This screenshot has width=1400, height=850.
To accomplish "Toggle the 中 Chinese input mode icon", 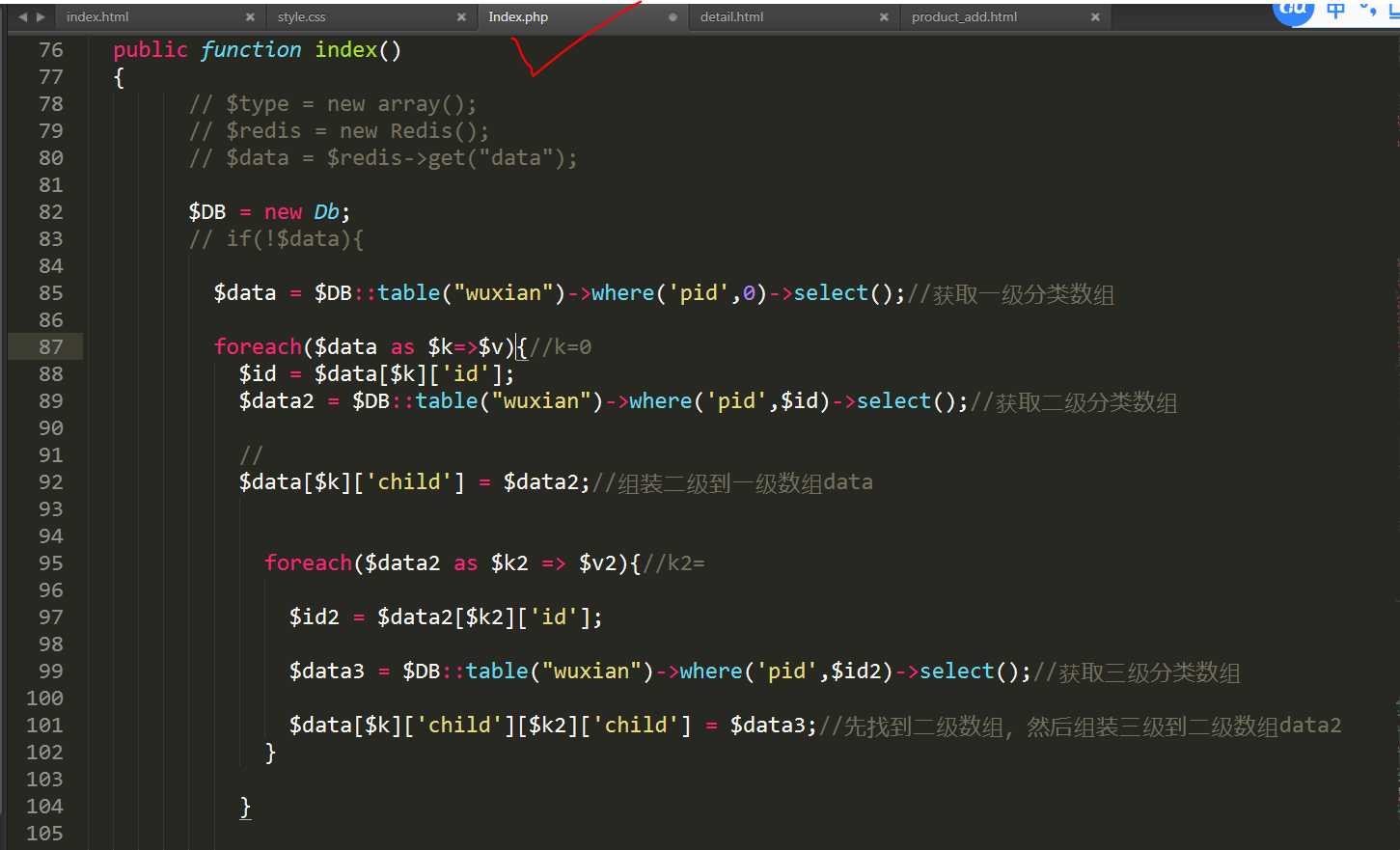I will (1336, 11).
